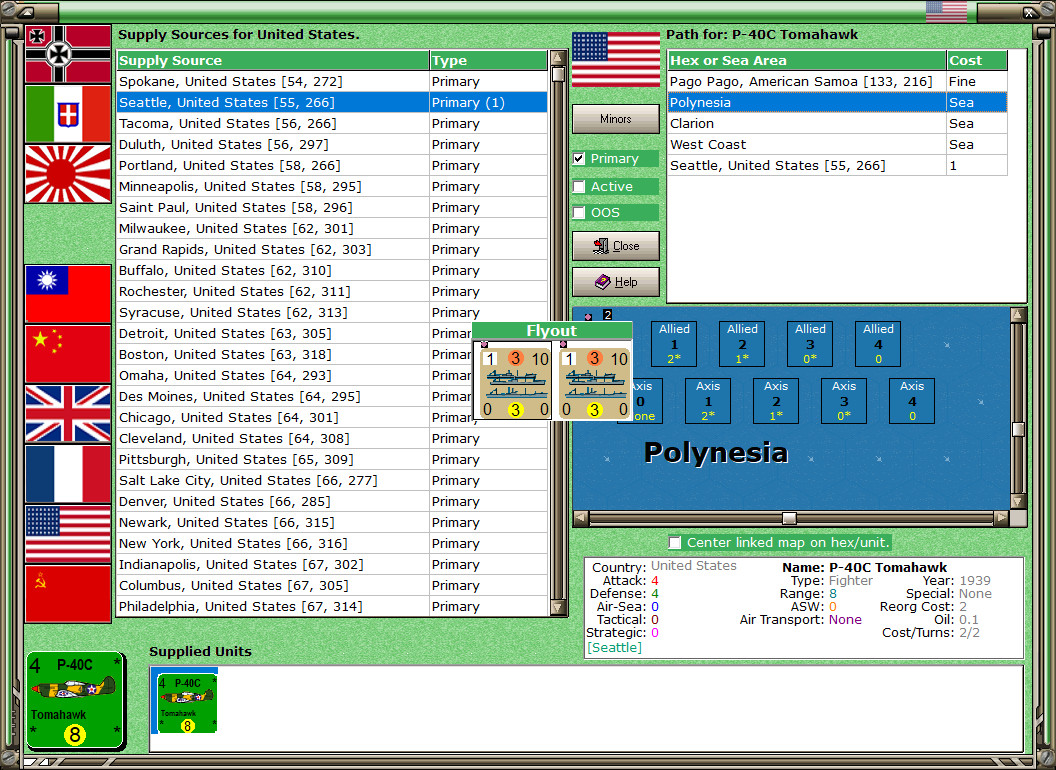Enable the Active checkbox

[579, 187]
